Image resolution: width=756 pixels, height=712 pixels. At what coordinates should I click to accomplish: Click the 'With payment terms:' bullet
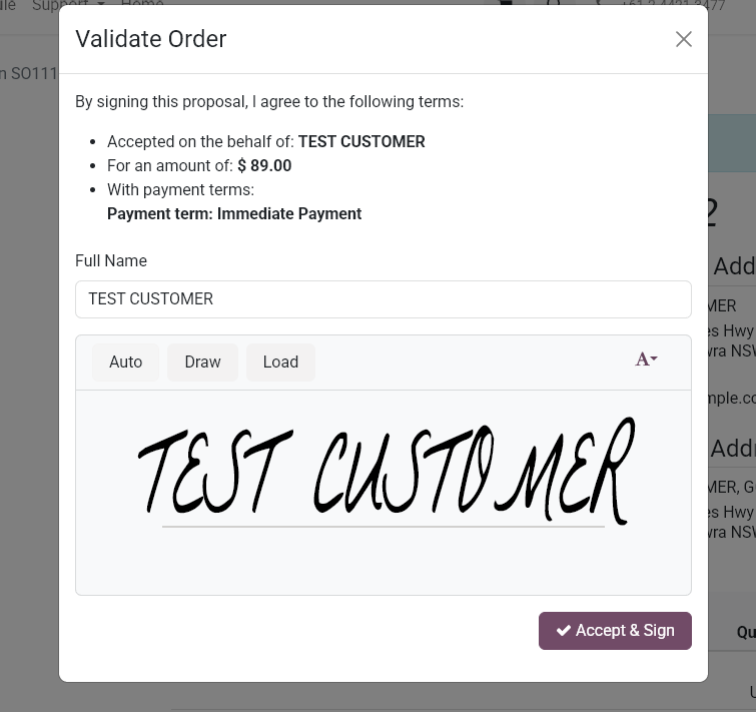(x=180, y=190)
